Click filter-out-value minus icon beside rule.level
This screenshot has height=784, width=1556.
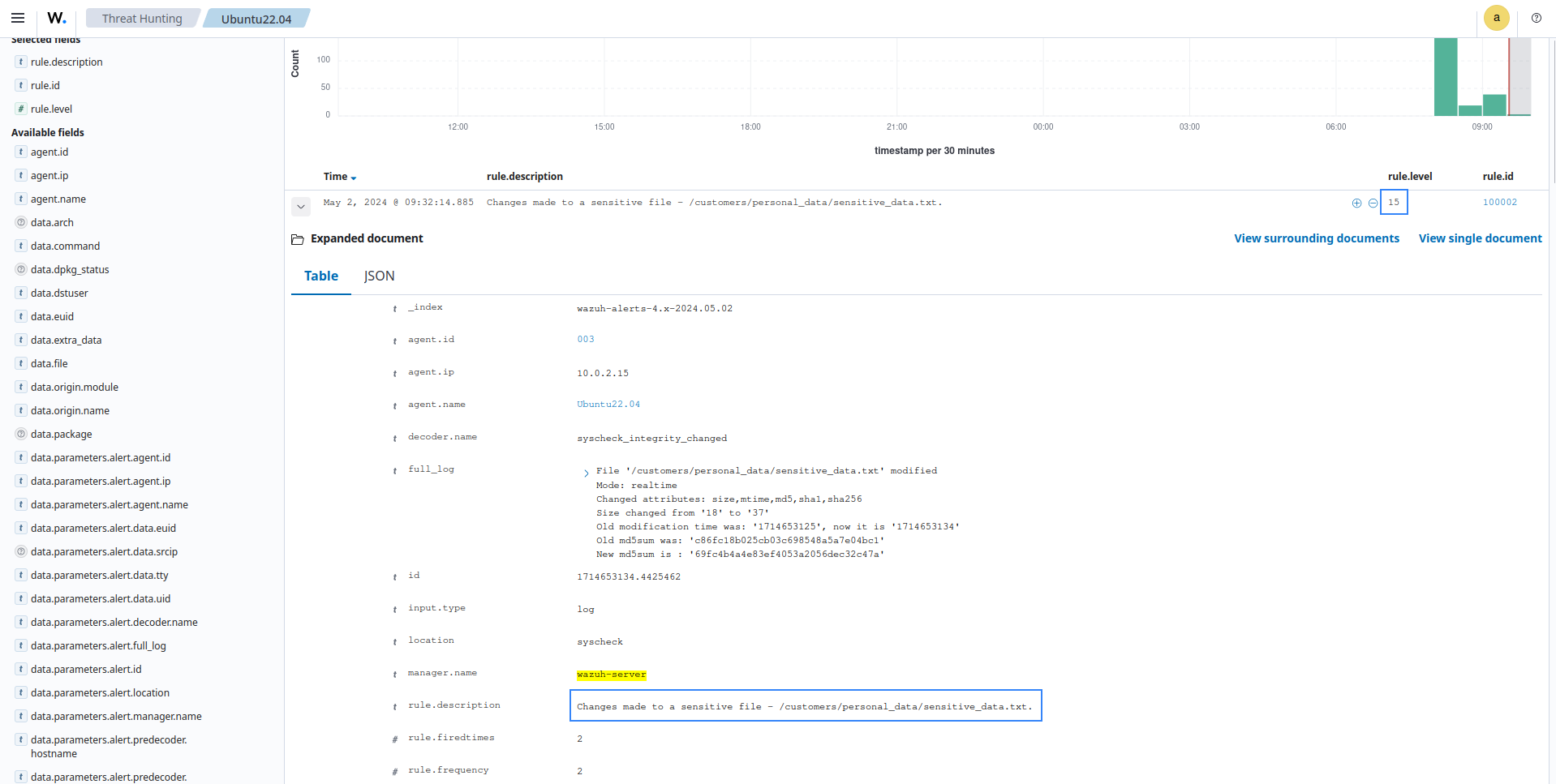pyautogui.click(x=1373, y=203)
